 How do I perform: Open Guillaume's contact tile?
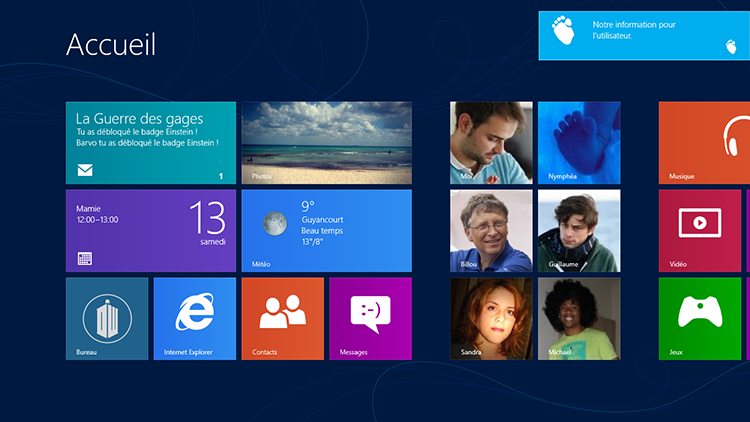pyautogui.click(x=578, y=230)
